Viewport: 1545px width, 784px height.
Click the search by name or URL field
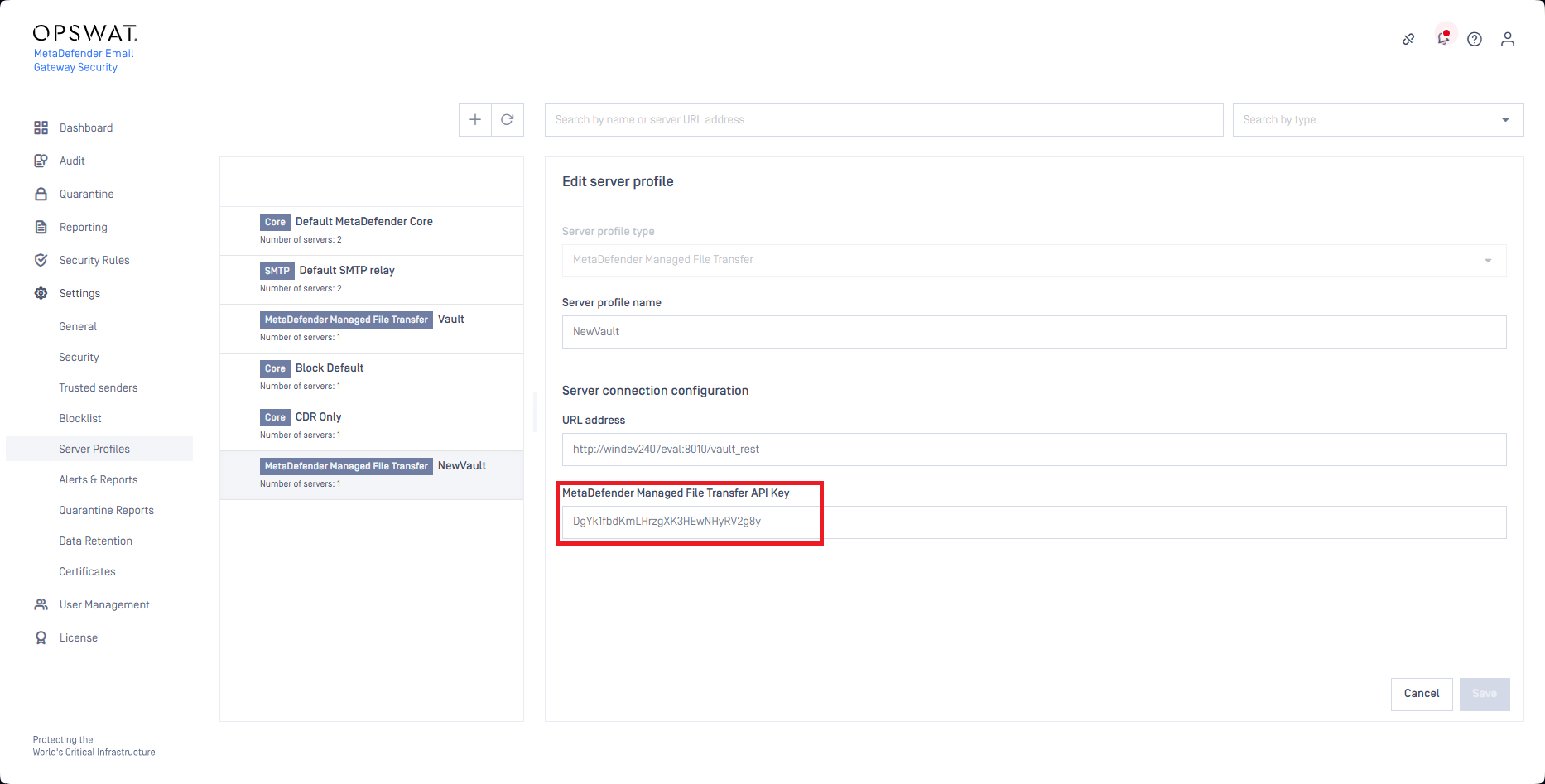(x=883, y=120)
